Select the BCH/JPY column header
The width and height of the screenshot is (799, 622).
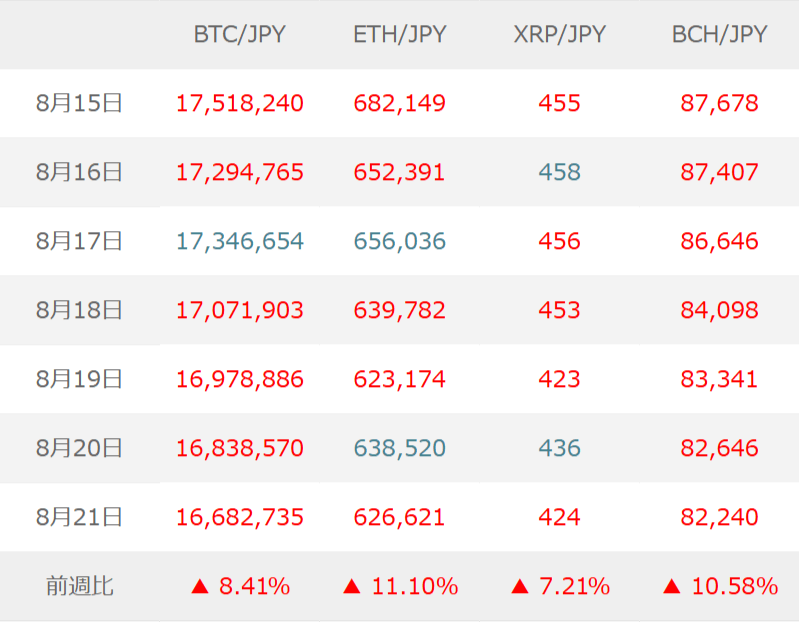pyautogui.click(x=719, y=34)
